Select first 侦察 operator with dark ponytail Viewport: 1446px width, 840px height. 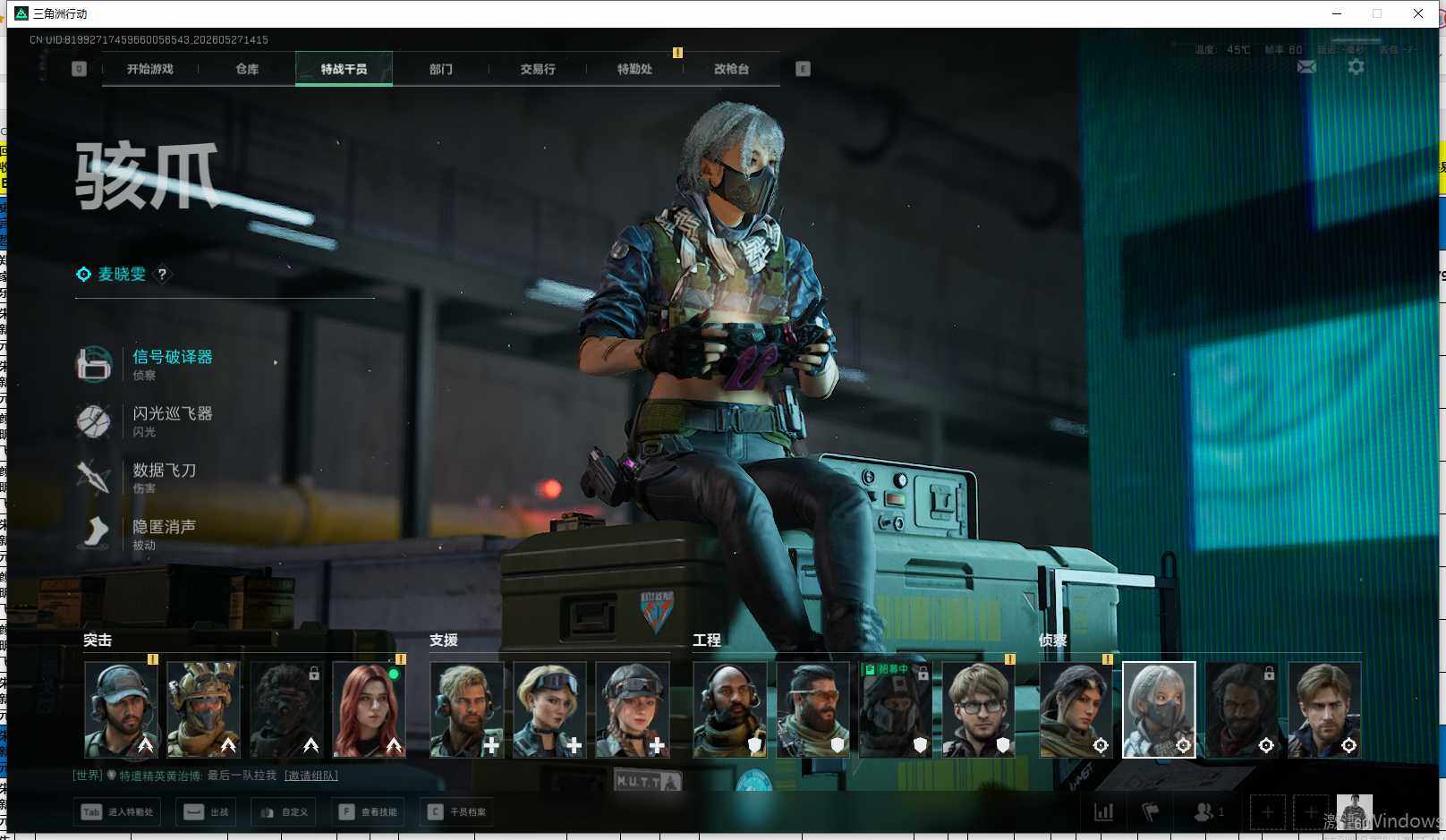[1076, 709]
